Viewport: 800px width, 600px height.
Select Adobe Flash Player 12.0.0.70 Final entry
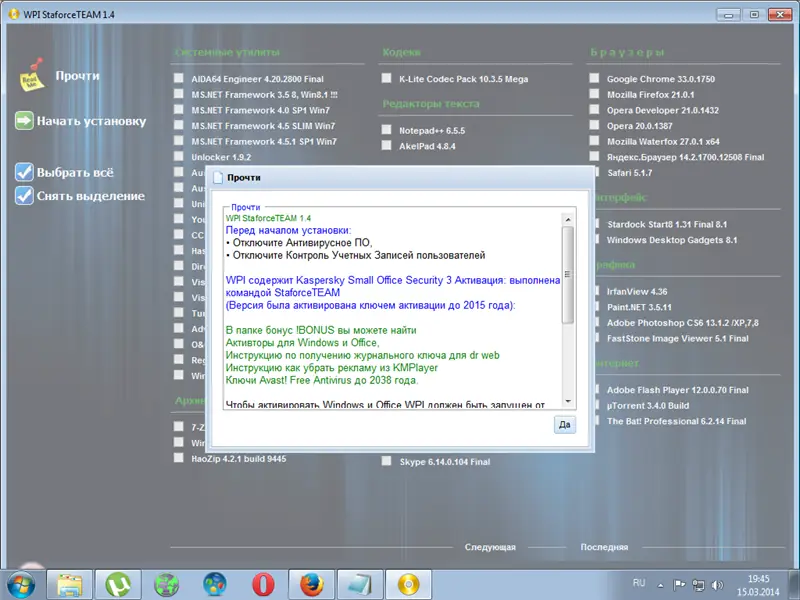click(x=678, y=390)
